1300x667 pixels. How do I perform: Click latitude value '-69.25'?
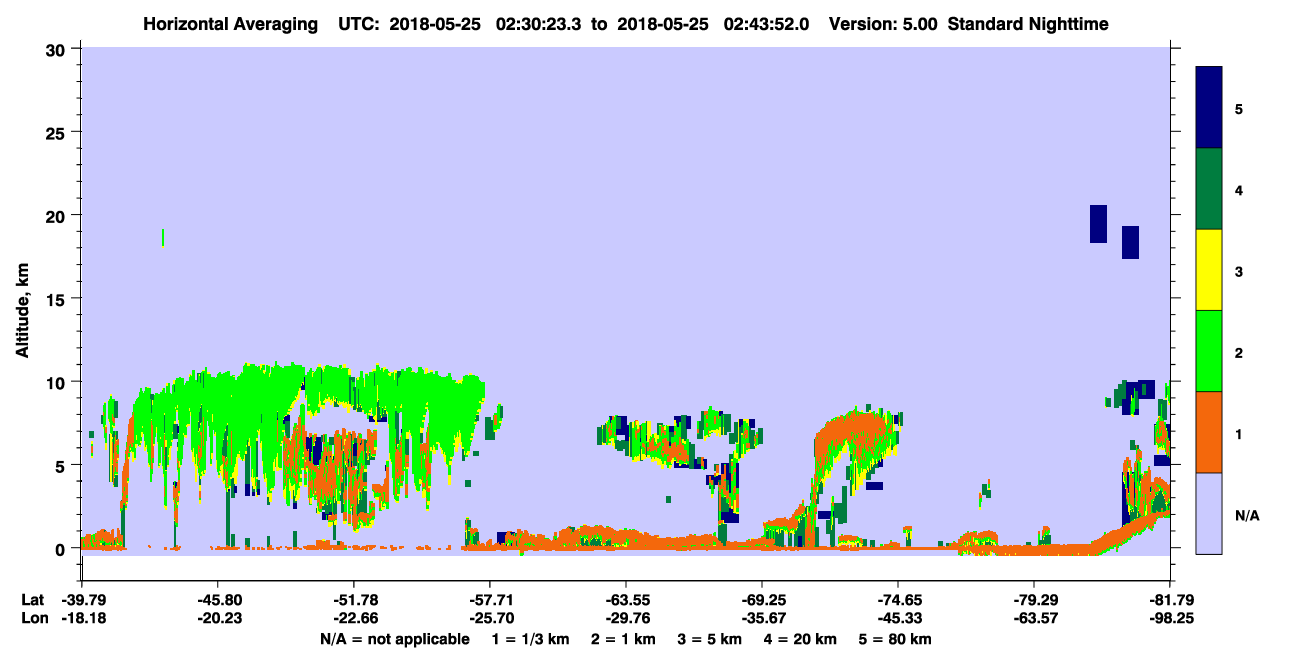(x=762, y=600)
